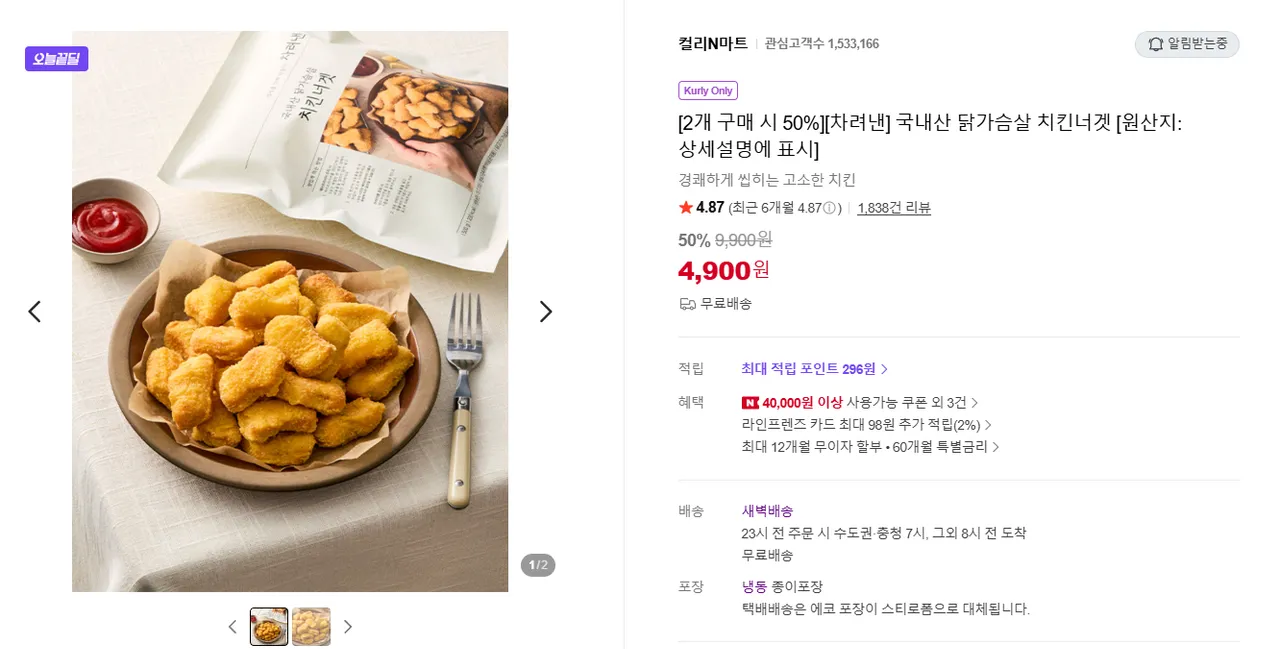This screenshot has height=649, width=1280.
Task: Show the next product image
Action: click(546, 312)
